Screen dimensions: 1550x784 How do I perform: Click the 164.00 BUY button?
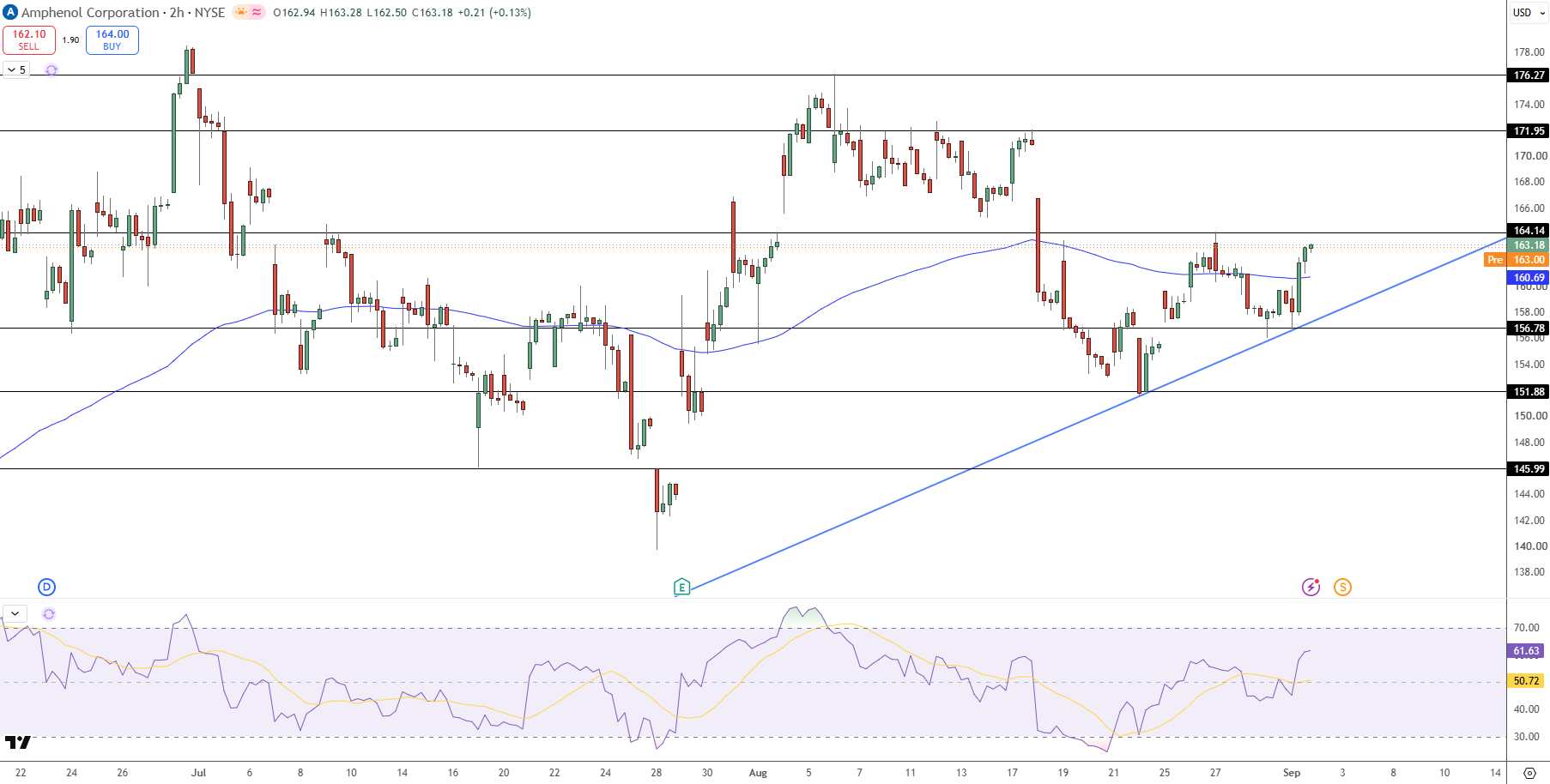112,39
